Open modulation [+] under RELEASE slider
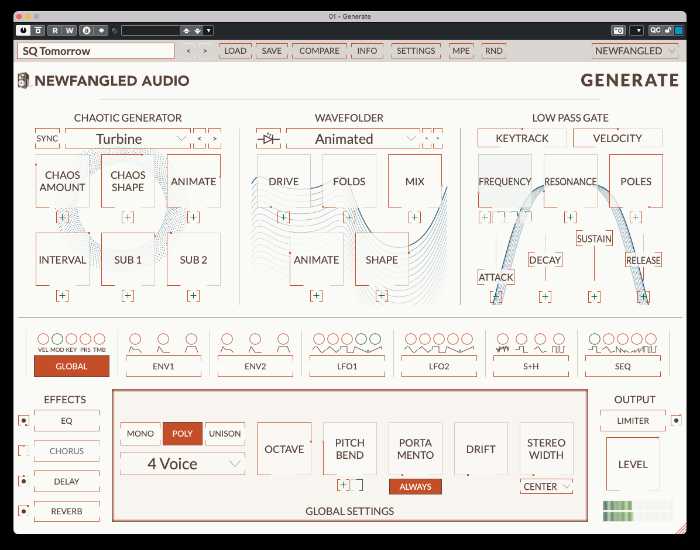Image resolution: width=700 pixels, height=550 pixels. pyautogui.click(x=643, y=296)
